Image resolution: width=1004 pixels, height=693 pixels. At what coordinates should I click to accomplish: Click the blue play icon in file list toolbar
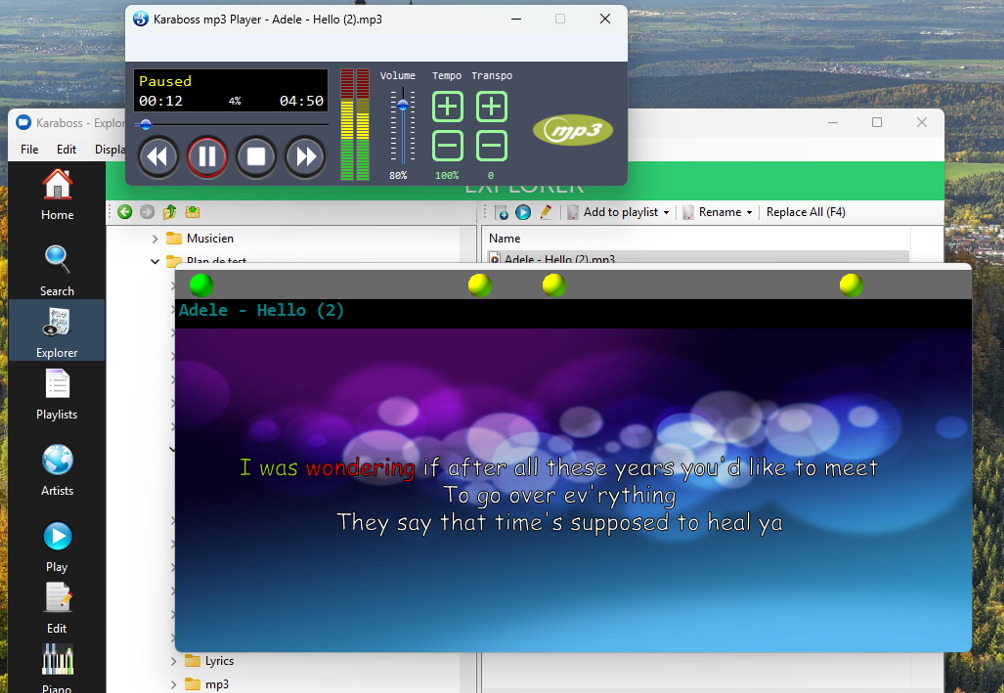[523, 212]
